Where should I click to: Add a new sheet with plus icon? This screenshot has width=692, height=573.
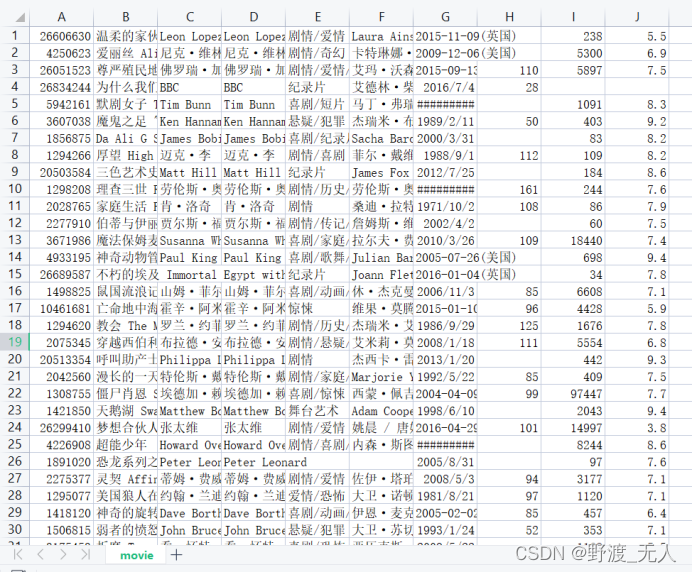pos(176,554)
